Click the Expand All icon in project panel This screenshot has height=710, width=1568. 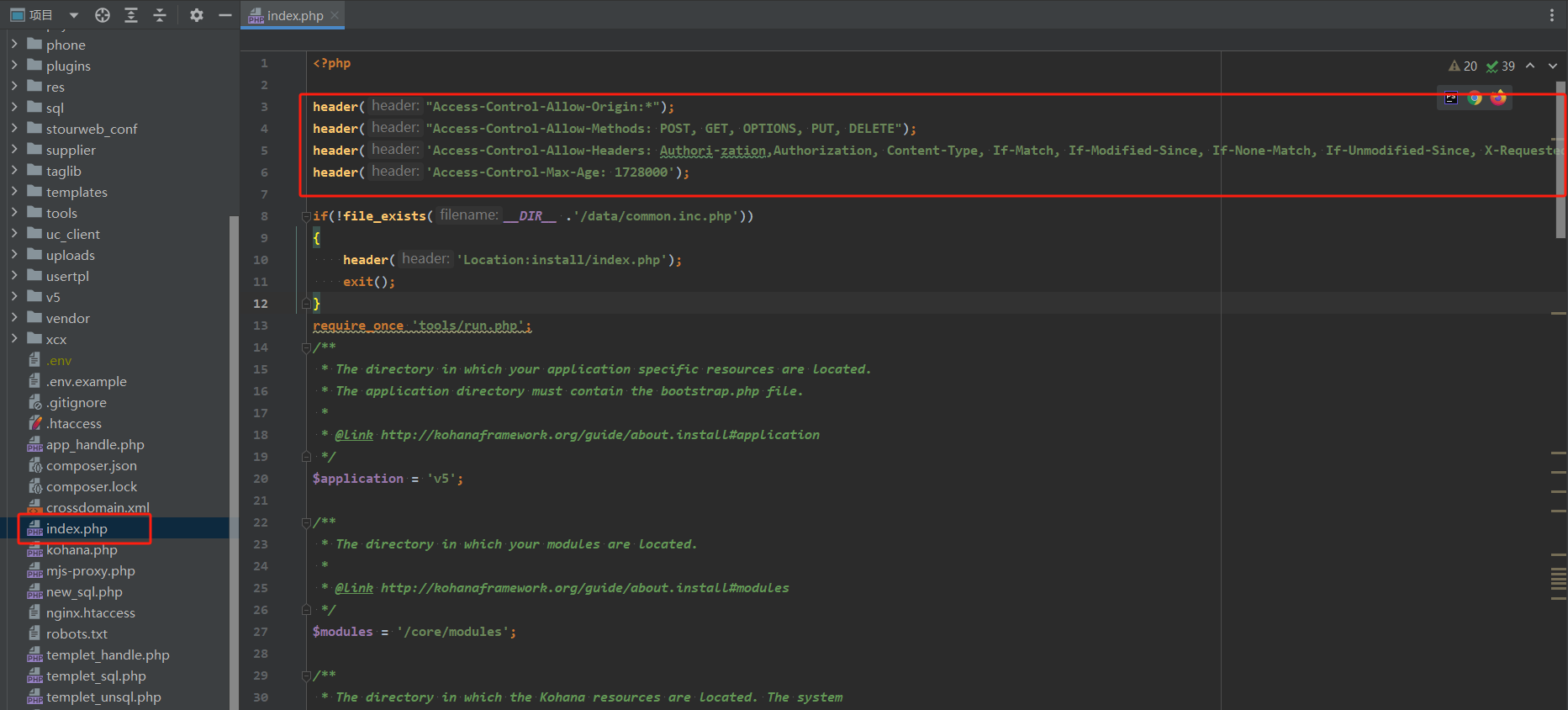coord(131,15)
